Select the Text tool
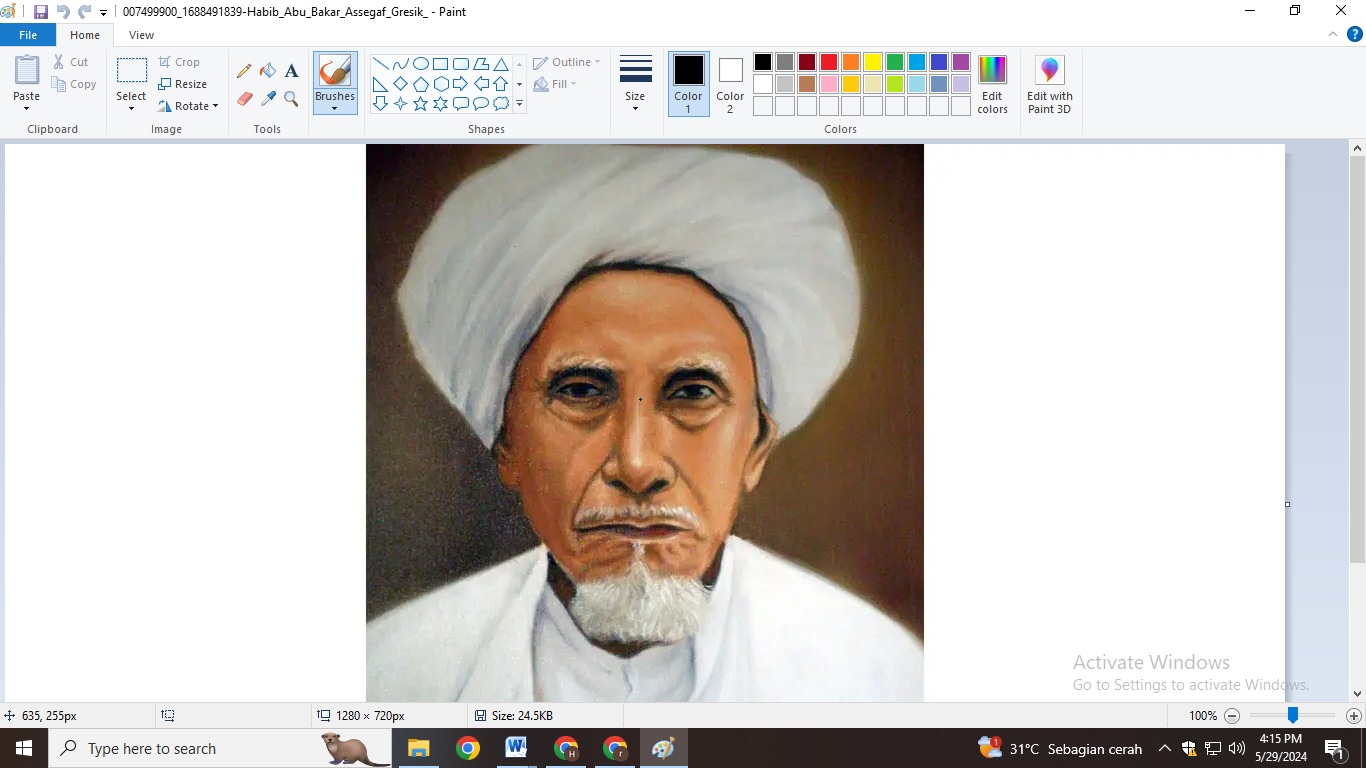1366x768 pixels. click(291, 71)
